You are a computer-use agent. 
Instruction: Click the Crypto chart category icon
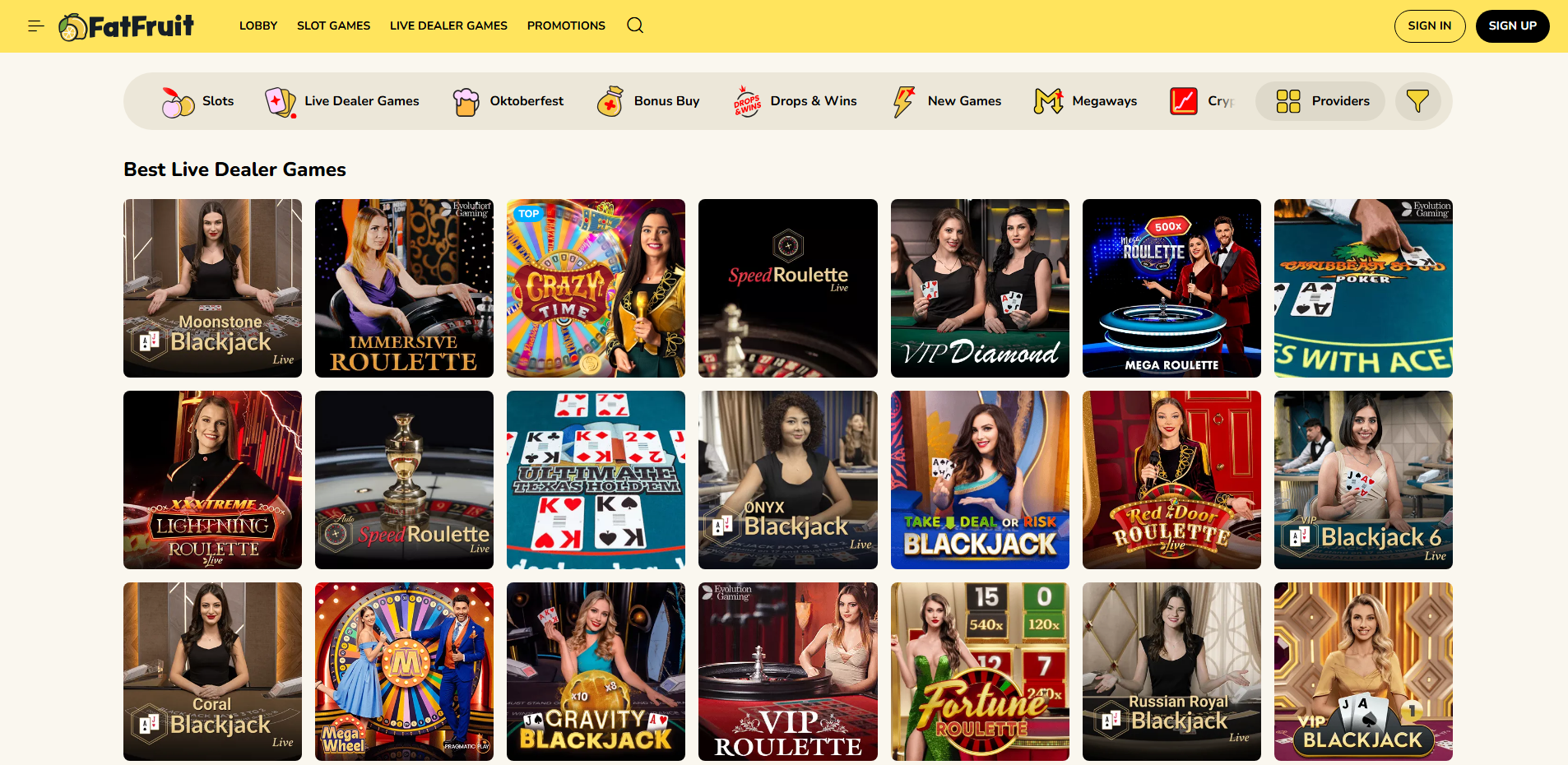click(x=1183, y=101)
